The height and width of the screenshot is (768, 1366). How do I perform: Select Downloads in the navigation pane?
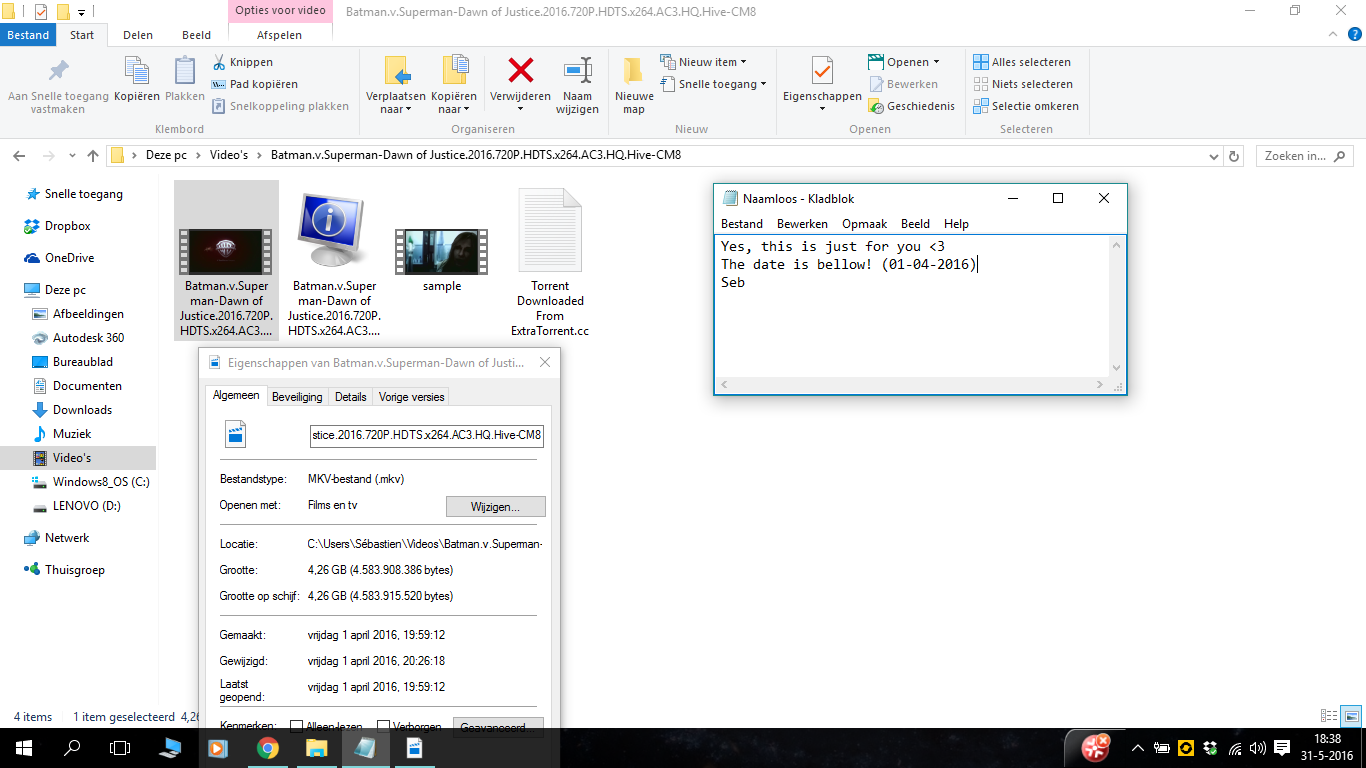point(82,410)
